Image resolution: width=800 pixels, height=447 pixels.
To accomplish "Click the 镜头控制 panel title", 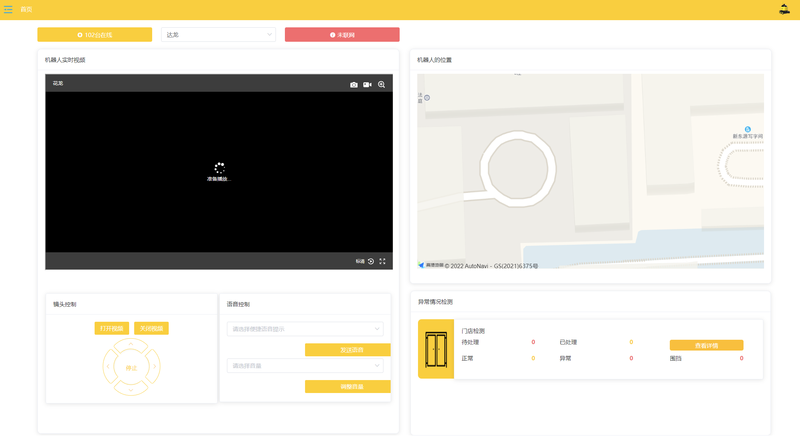I will pyautogui.click(x=65, y=304).
